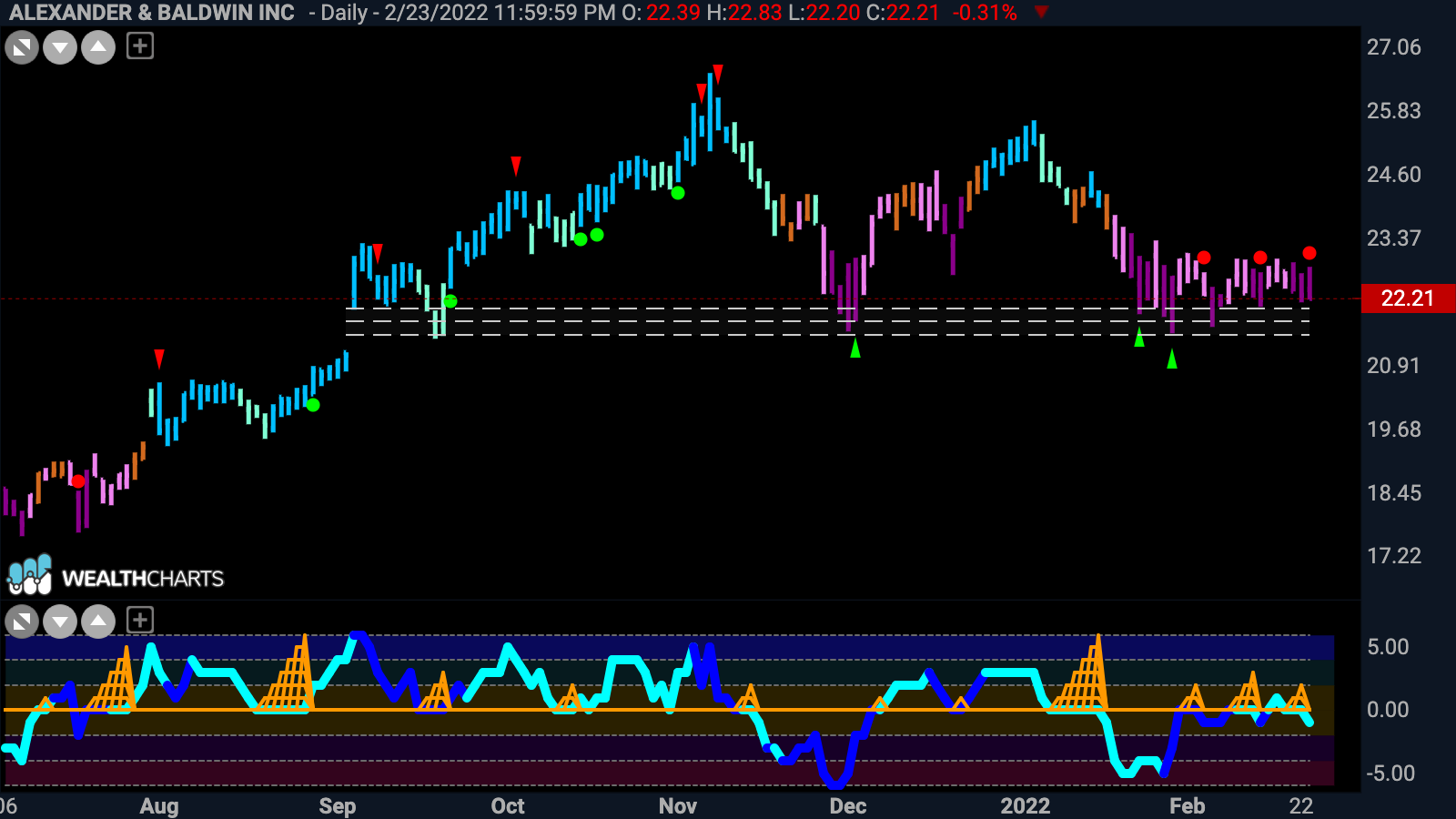Viewport: 1456px width, 819px height.
Task: Click the Sep label on time axis
Action: tap(338, 806)
